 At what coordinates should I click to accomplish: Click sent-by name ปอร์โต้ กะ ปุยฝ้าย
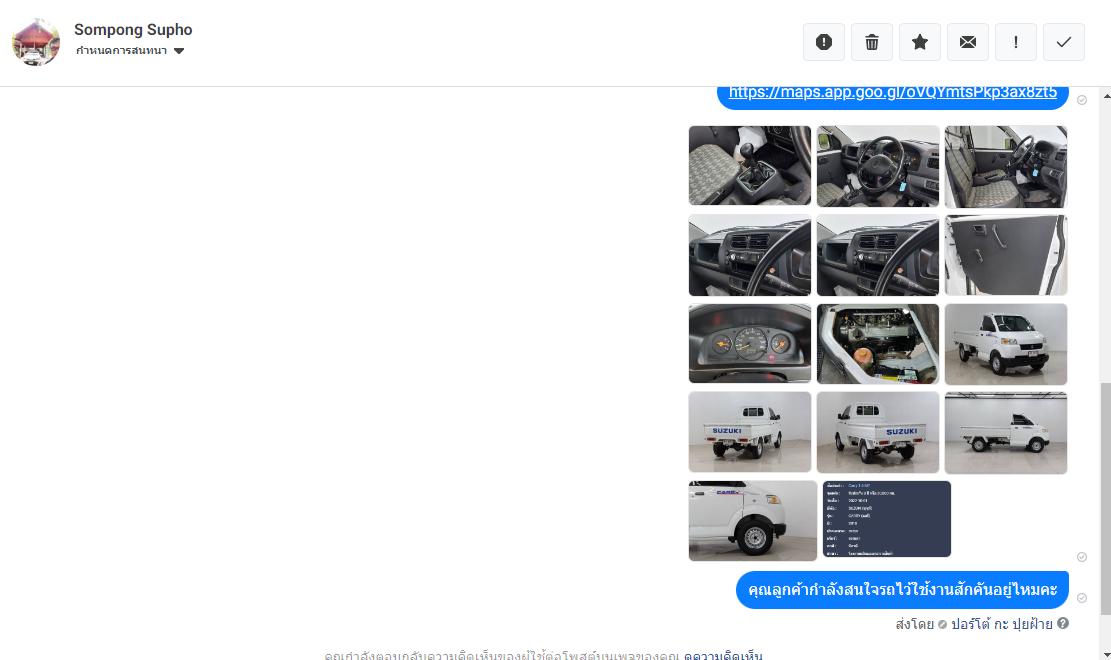click(x=1001, y=624)
